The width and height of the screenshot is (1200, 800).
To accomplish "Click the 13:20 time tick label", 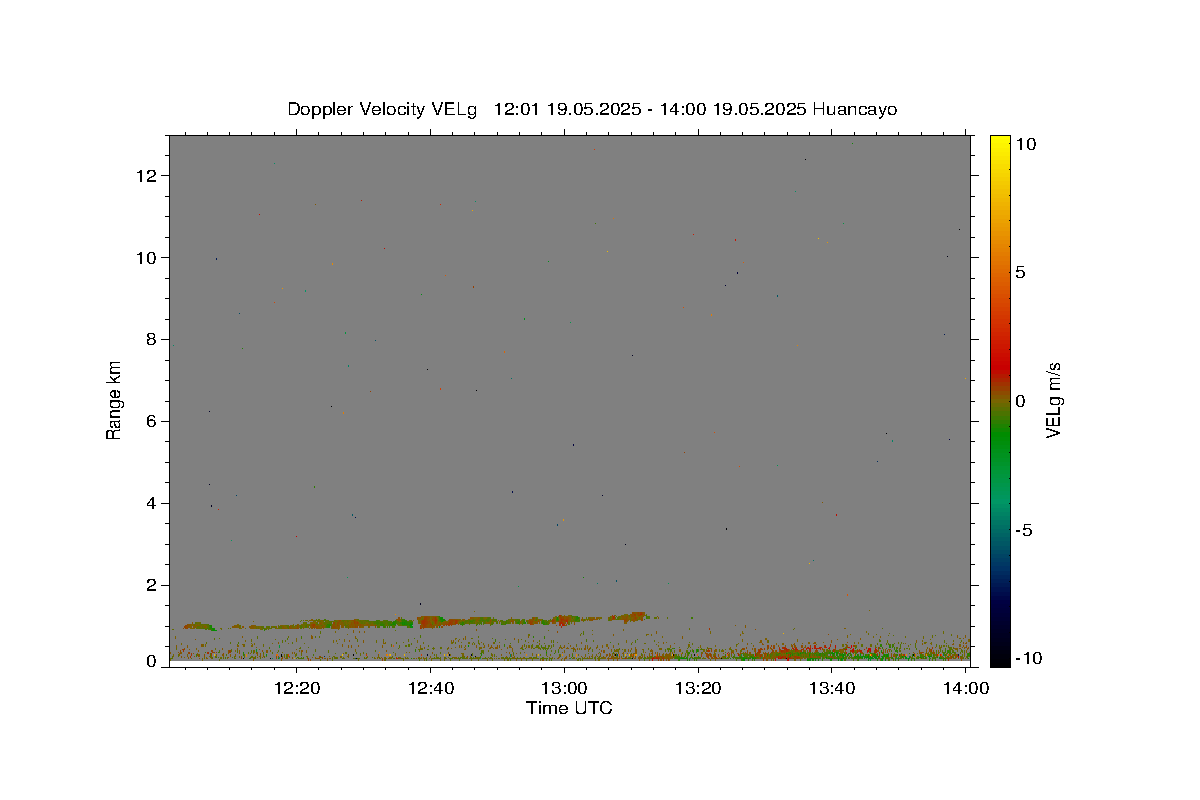I will click(x=698, y=688).
